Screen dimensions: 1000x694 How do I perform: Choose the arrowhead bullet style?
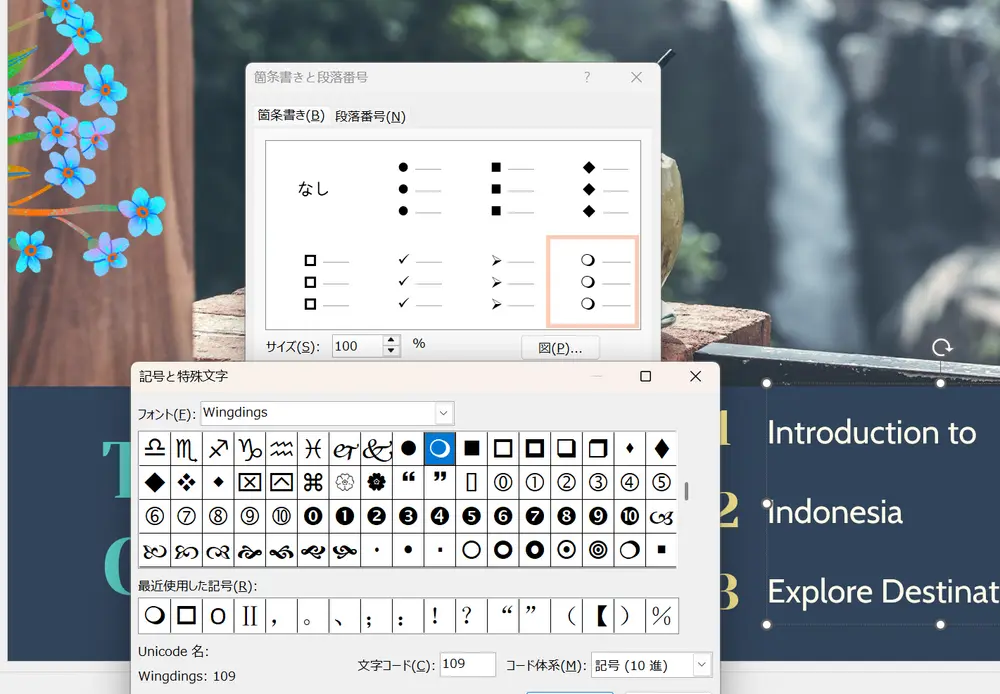(x=512, y=282)
